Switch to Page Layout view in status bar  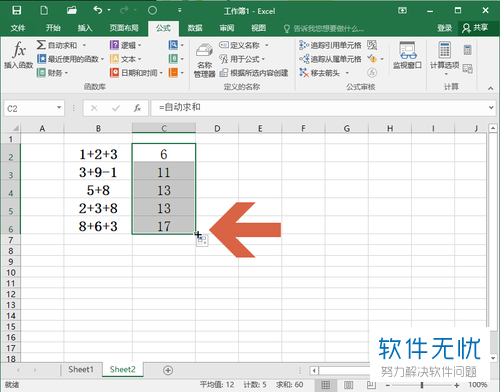[349, 385]
